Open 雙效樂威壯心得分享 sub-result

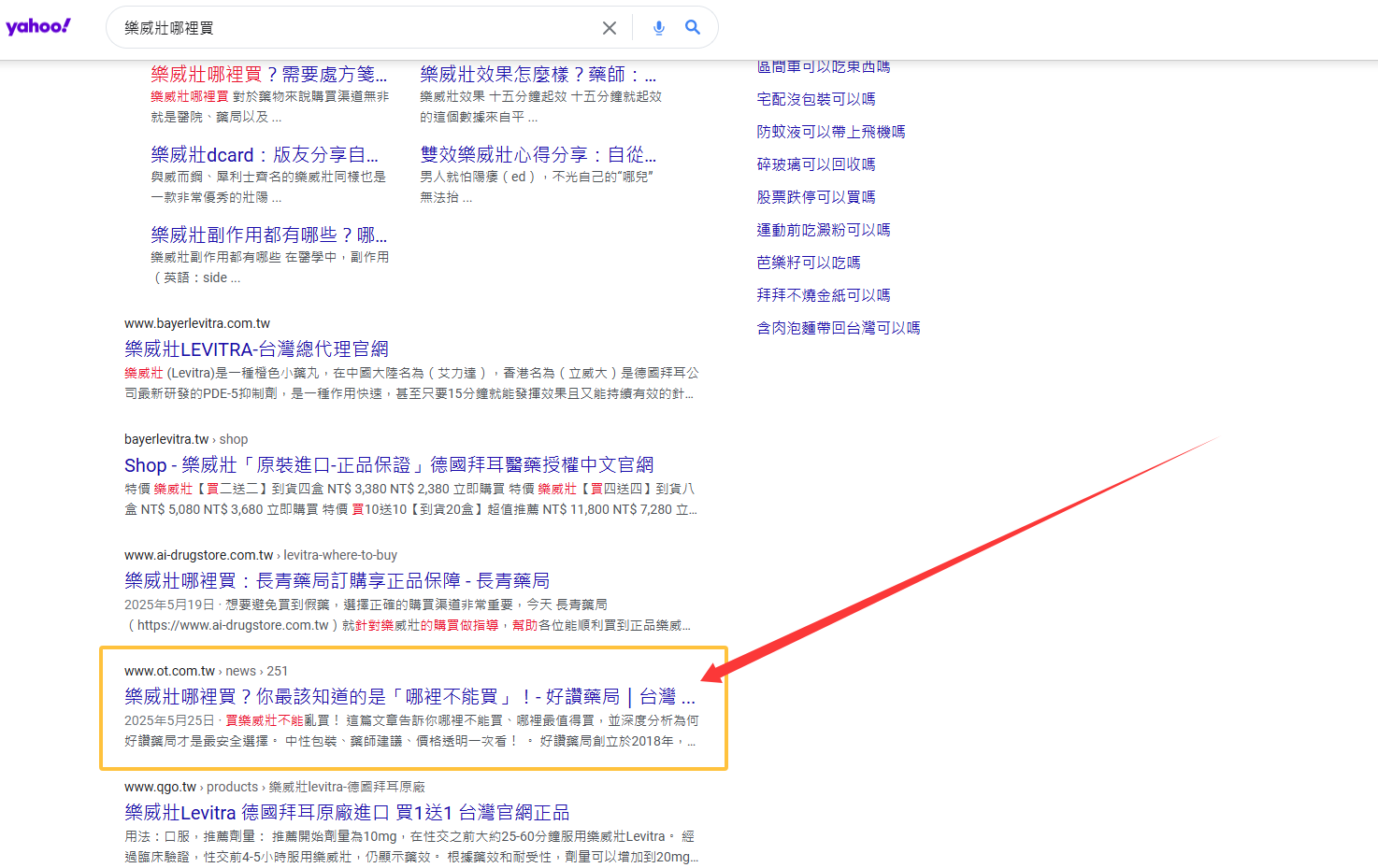pyautogui.click(x=538, y=154)
